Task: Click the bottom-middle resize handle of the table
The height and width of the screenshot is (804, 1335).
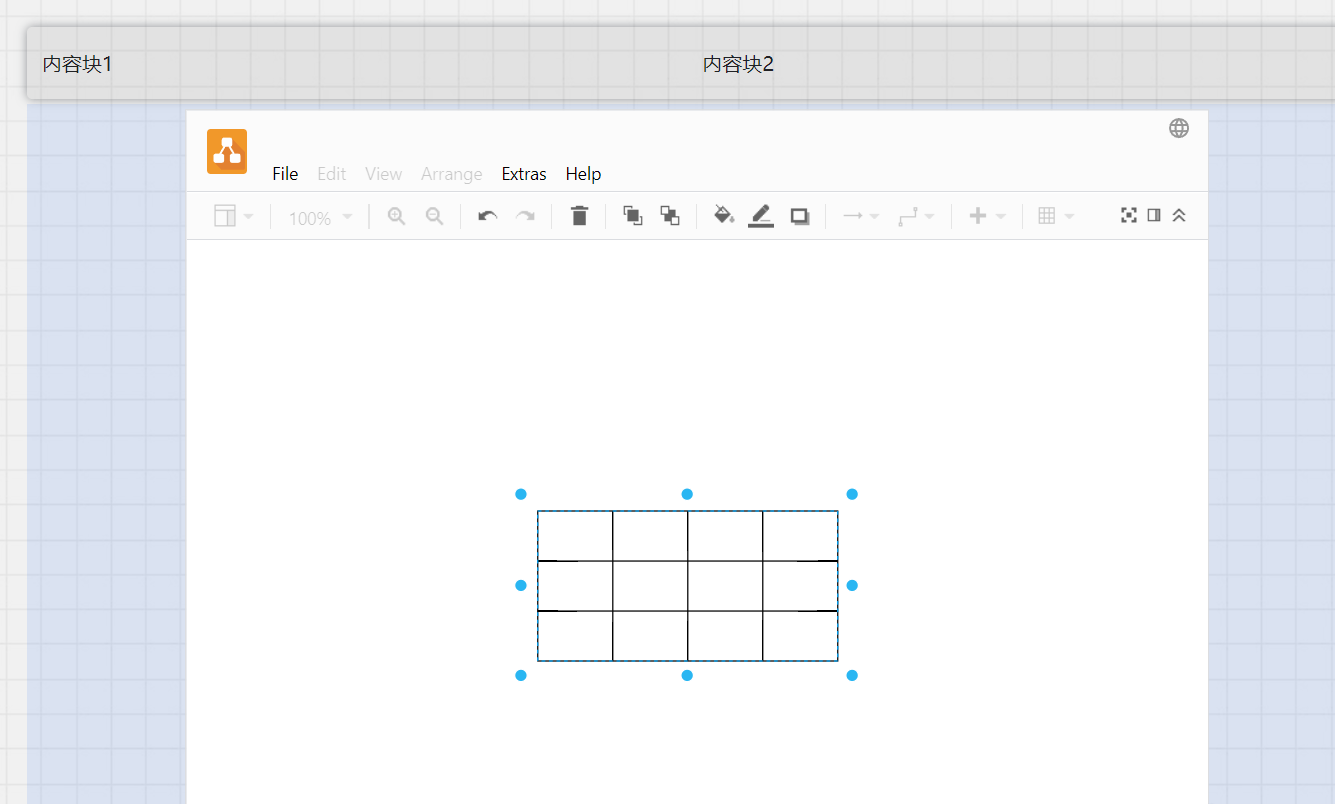Action: coord(687,676)
